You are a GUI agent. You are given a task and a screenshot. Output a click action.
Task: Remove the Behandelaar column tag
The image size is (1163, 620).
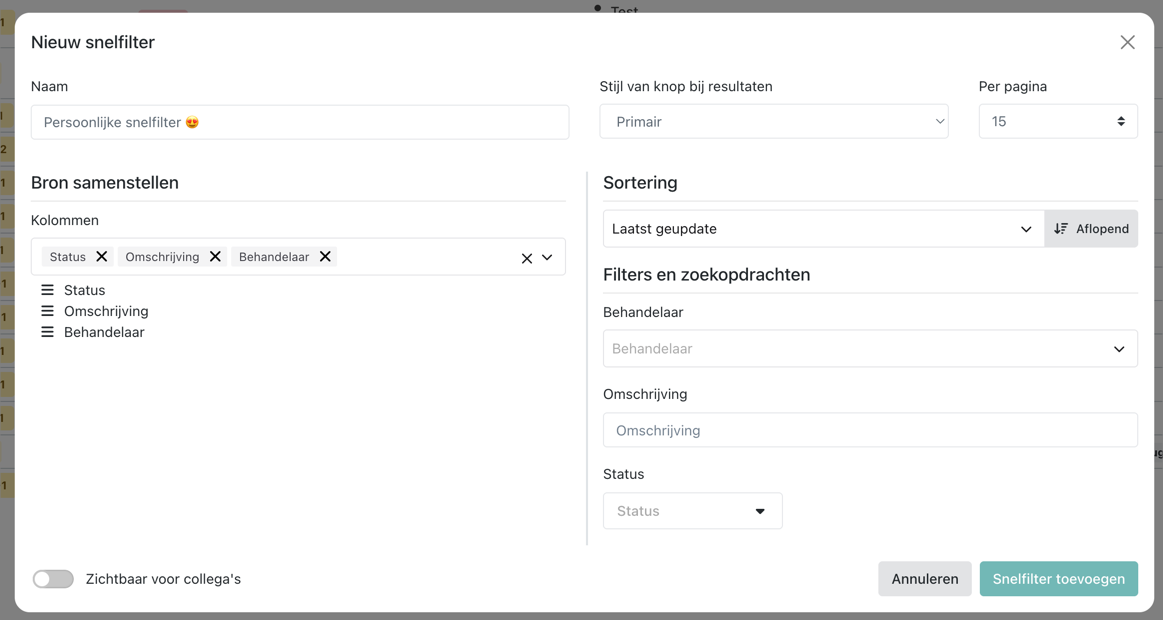325,257
